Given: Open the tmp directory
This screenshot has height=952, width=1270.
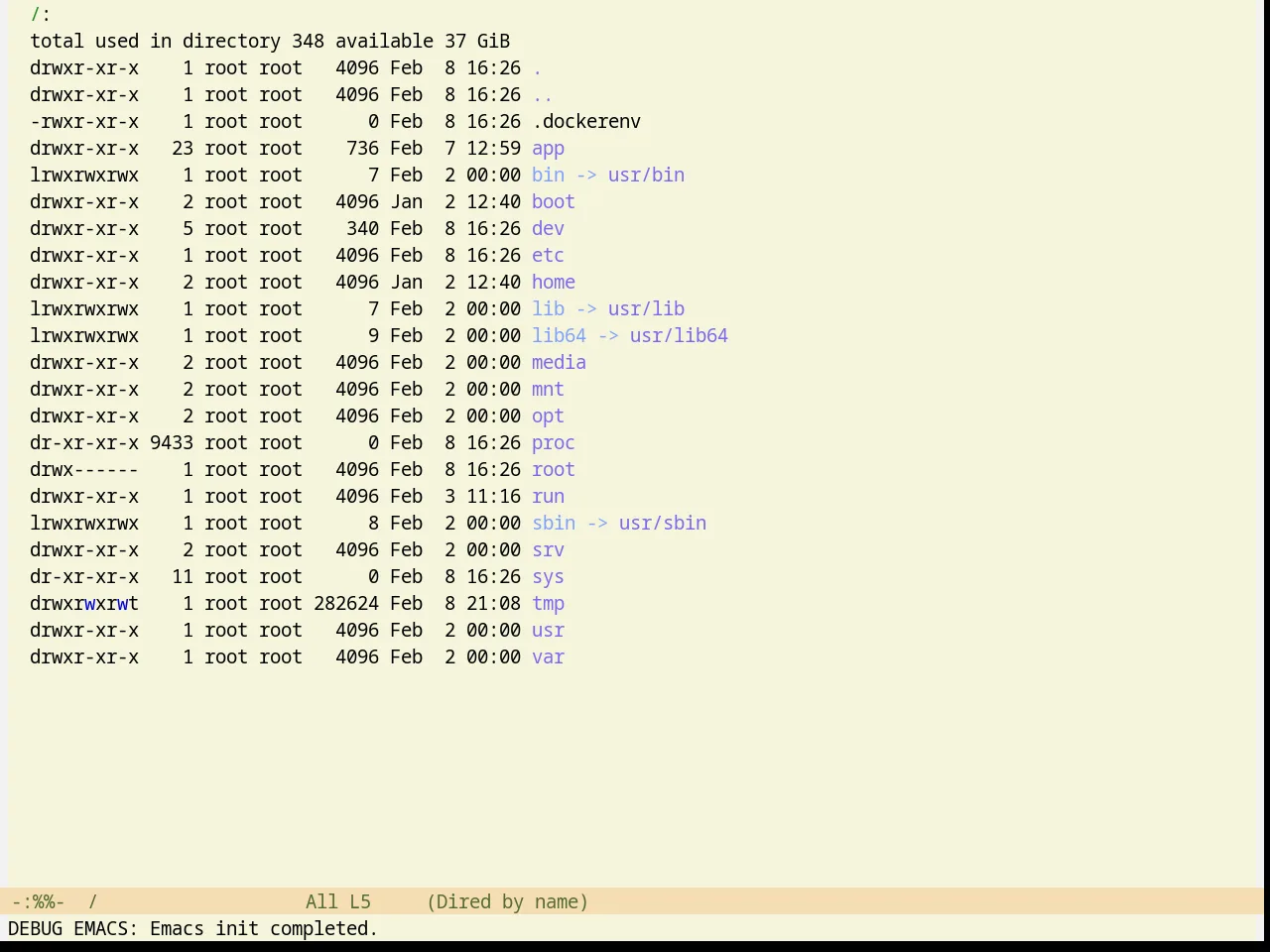Looking at the screenshot, I should (548, 604).
